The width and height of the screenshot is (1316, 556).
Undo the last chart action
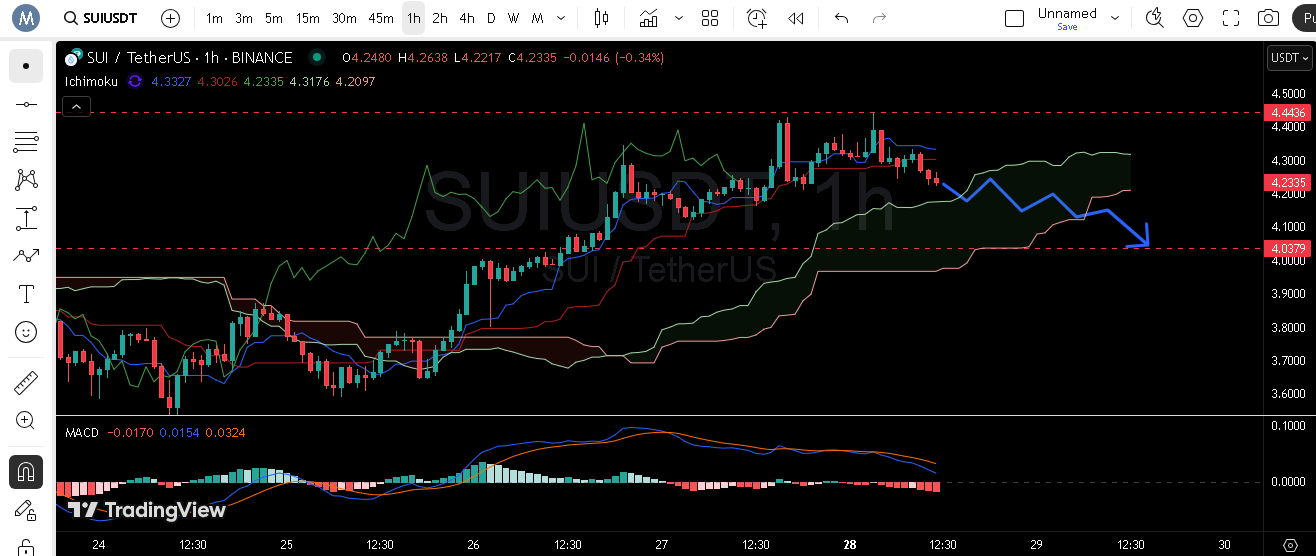click(x=842, y=18)
